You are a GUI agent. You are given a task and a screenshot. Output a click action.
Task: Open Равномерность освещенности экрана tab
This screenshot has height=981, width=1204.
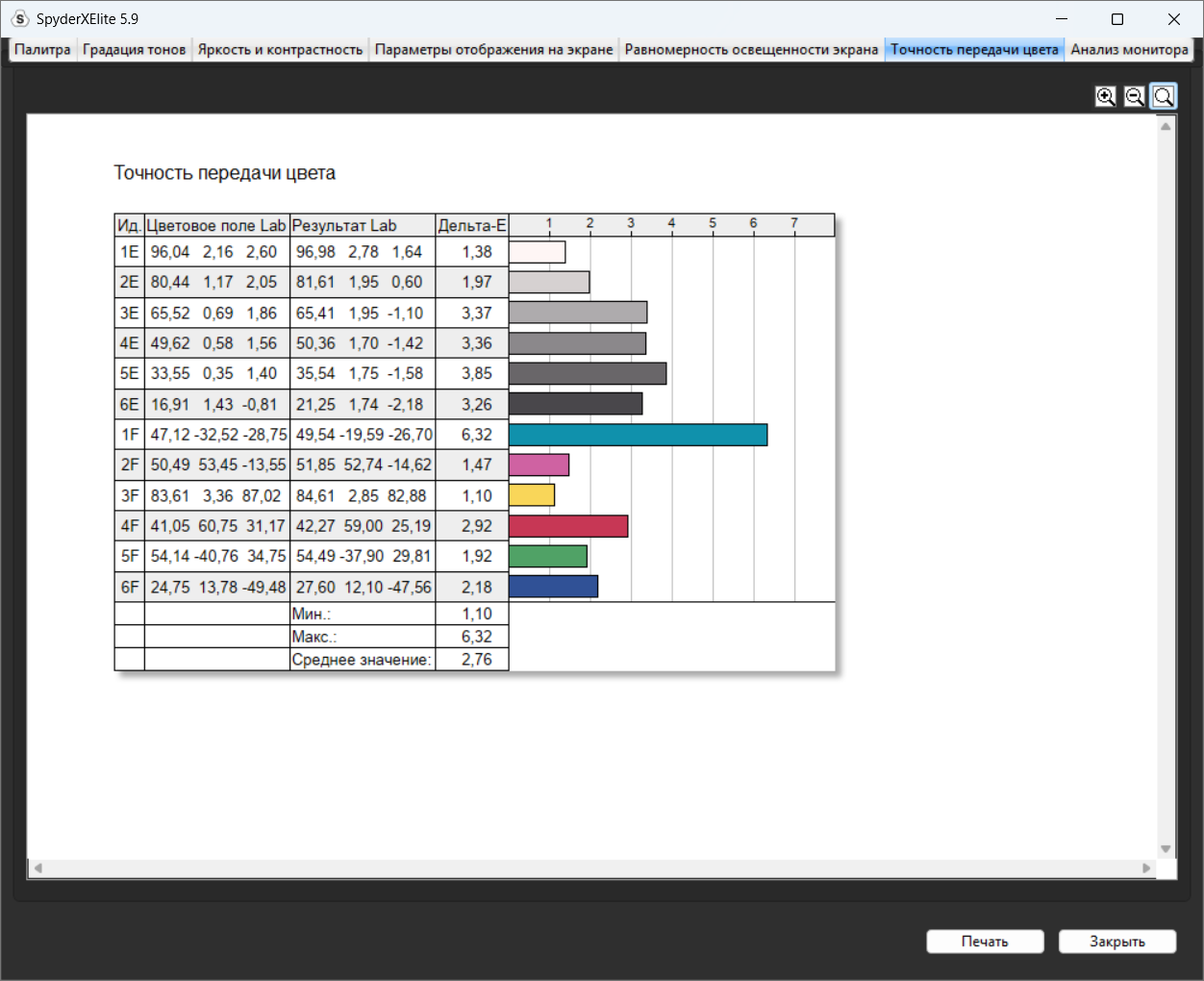pyautogui.click(x=751, y=49)
